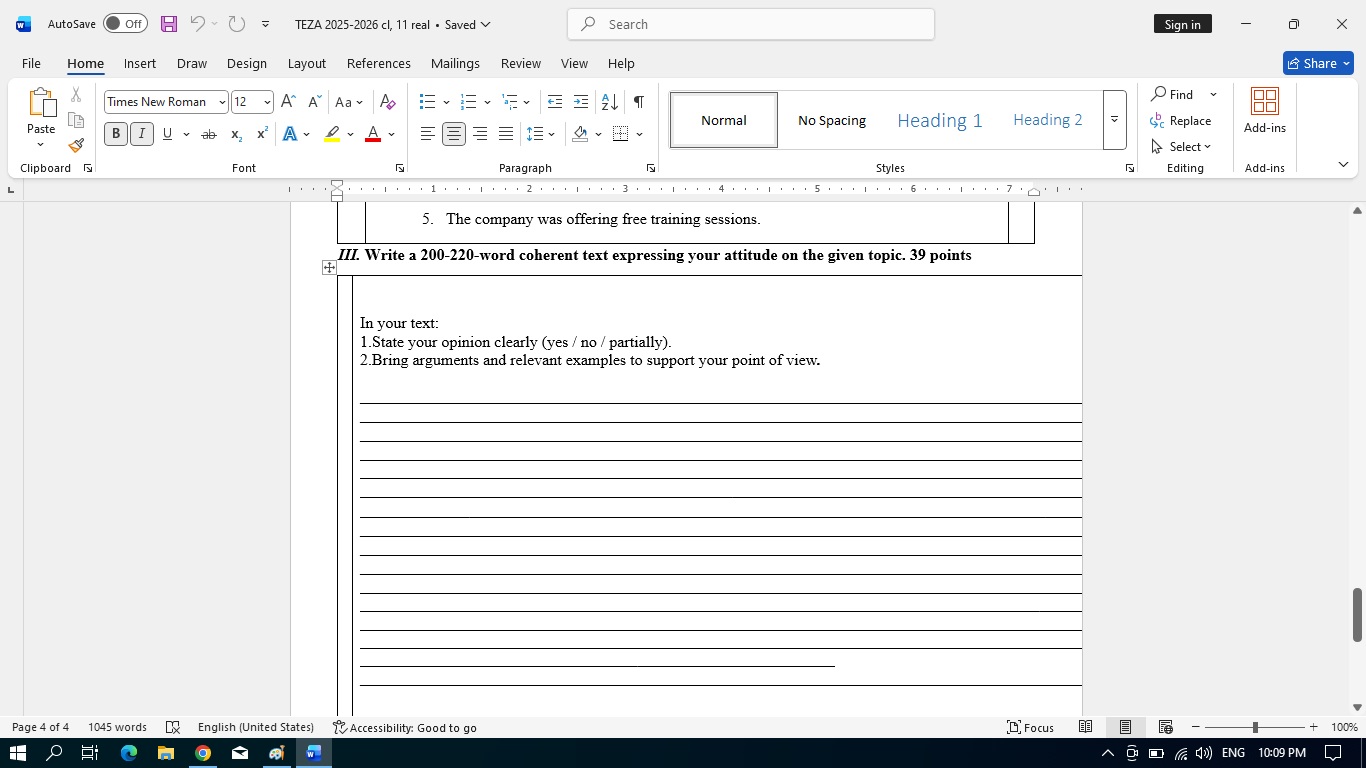Image resolution: width=1366 pixels, height=768 pixels.
Task: Increase indent of the paragraph
Action: point(581,102)
